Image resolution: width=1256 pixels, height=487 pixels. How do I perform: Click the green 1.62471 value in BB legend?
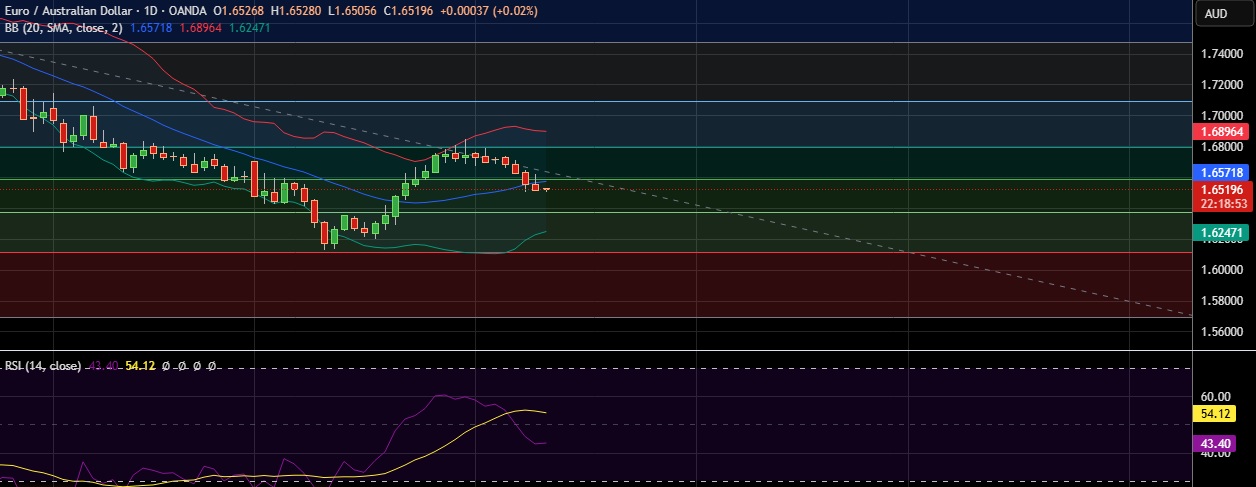pyautogui.click(x=250, y=28)
